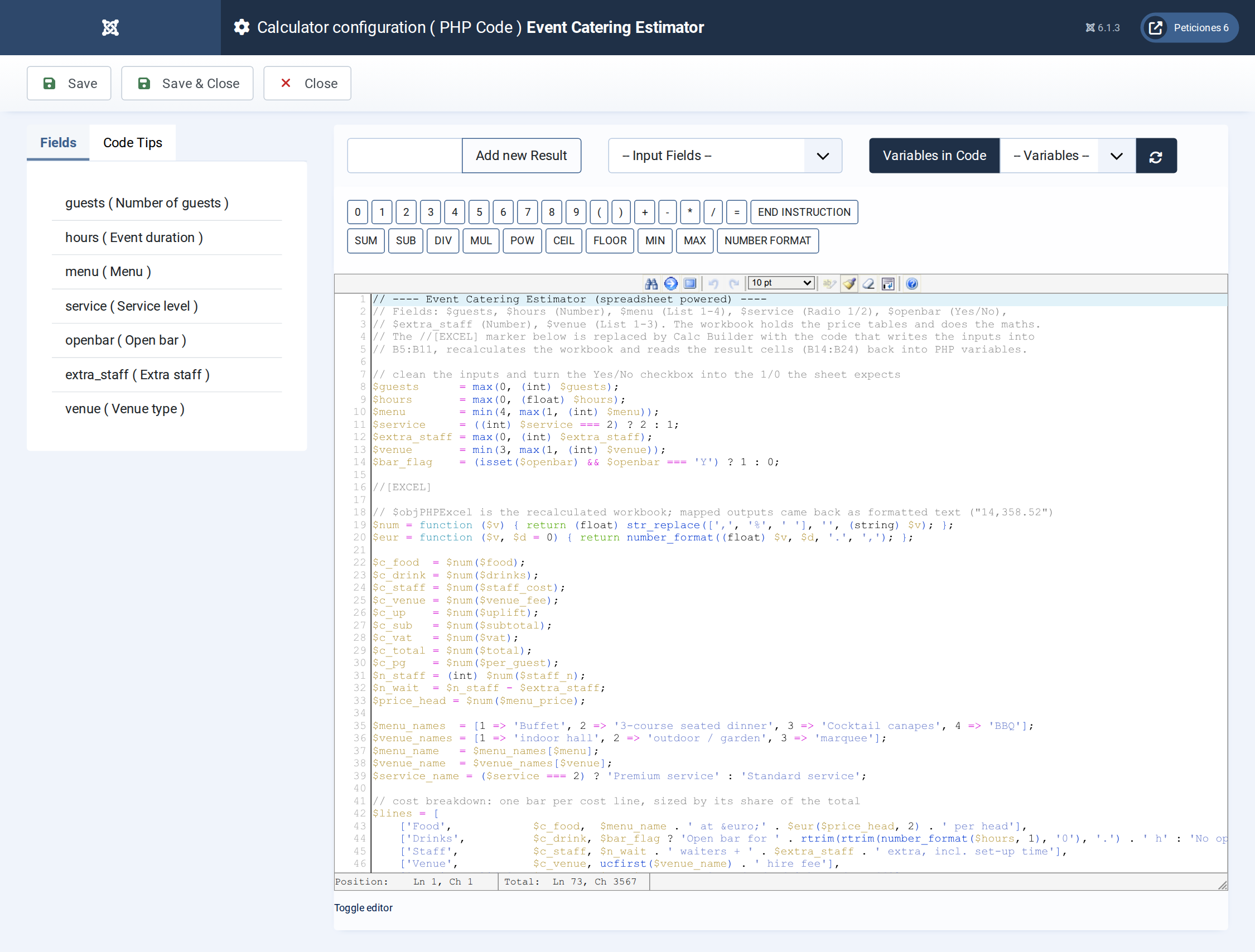Image resolution: width=1255 pixels, height=952 pixels.
Task: Expand the Variables dropdown
Action: tap(1067, 156)
